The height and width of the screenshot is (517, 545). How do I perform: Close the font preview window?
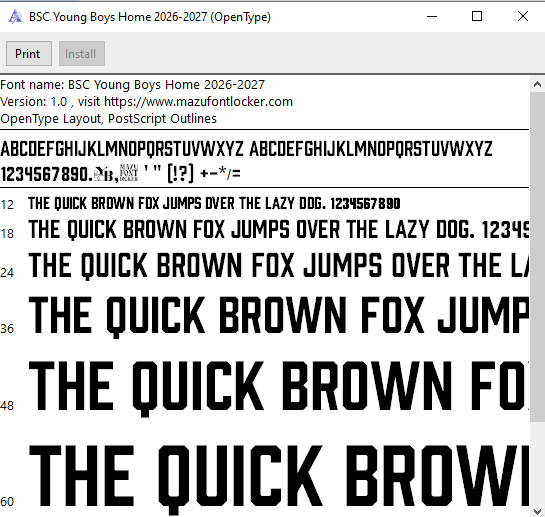pos(522,16)
